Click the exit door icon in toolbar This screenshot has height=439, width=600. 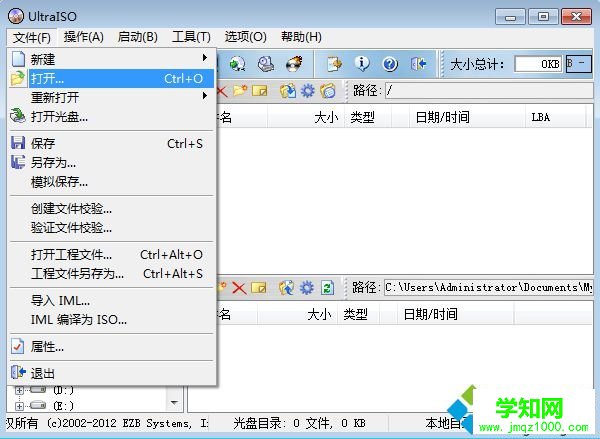pyautogui.click(x=418, y=64)
